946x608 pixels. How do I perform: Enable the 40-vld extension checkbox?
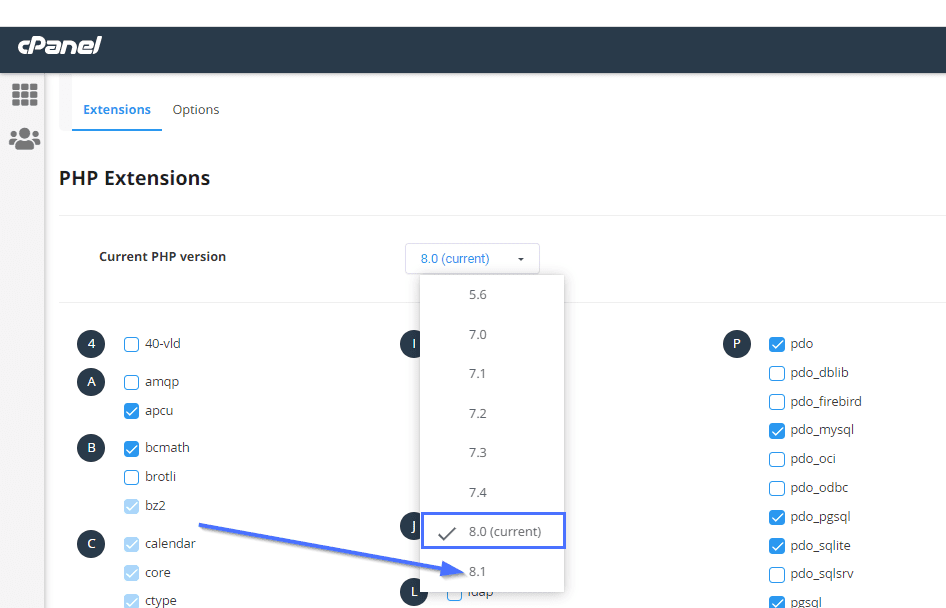[132, 344]
